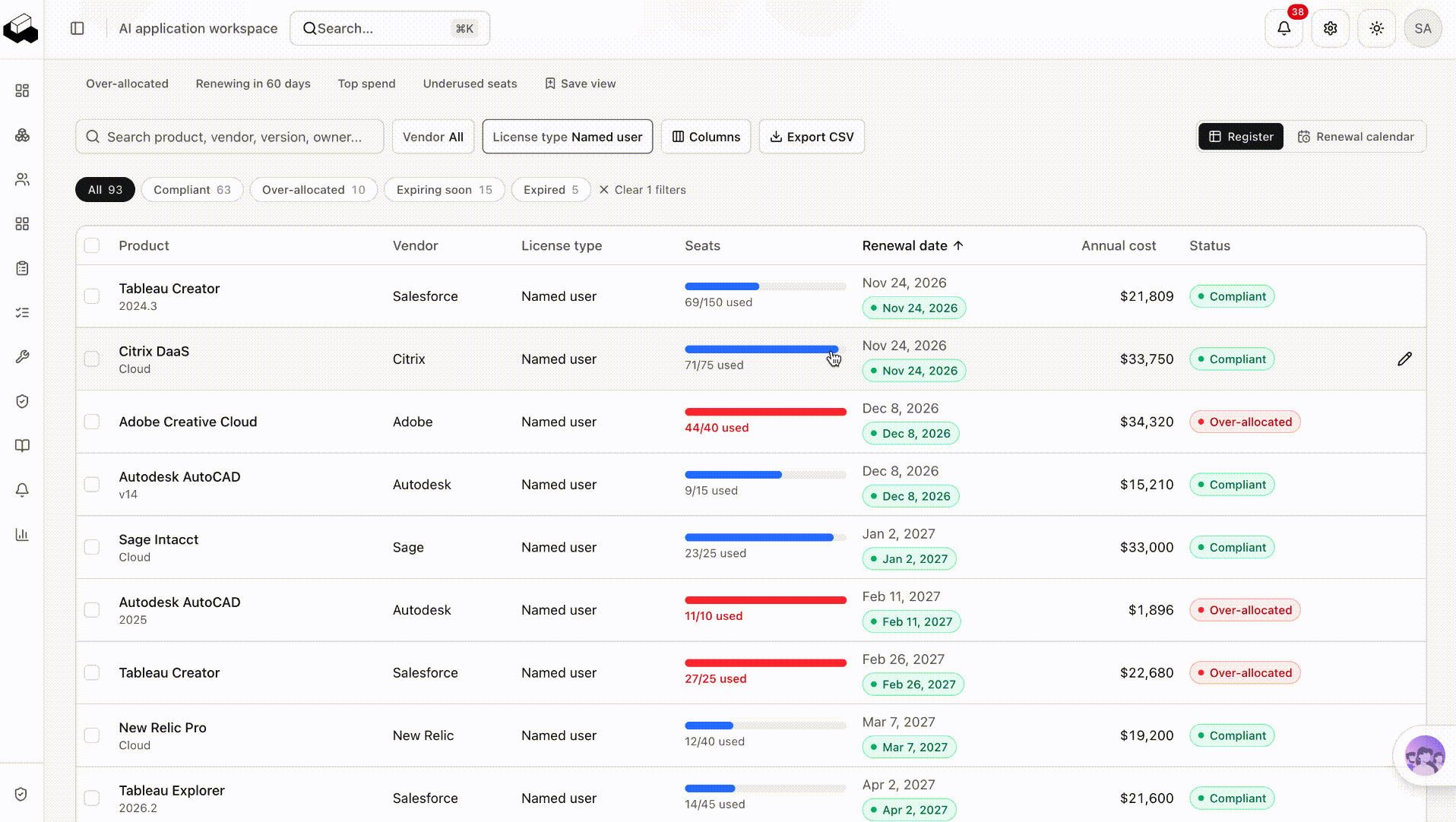Click the Product column header
Image resolution: width=1456 pixels, height=822 pixels.
(144, 245)
